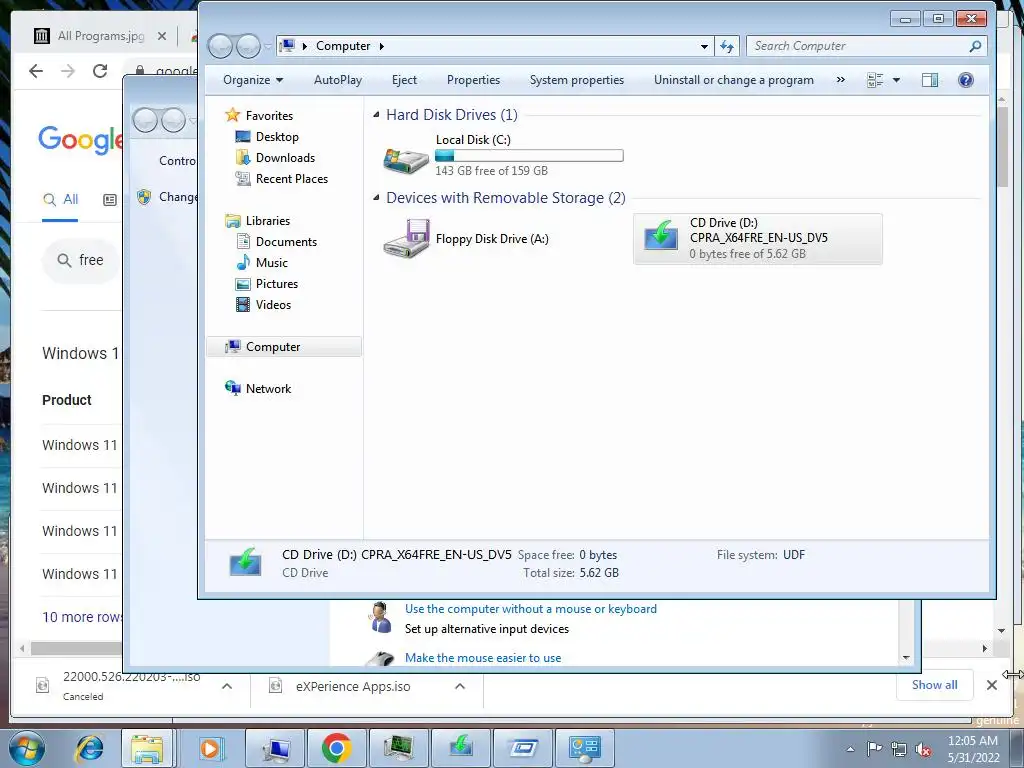Viewport: 1024px width, 768px height.
Task: Click Show all downloads button
Action: tap(935, 684)
